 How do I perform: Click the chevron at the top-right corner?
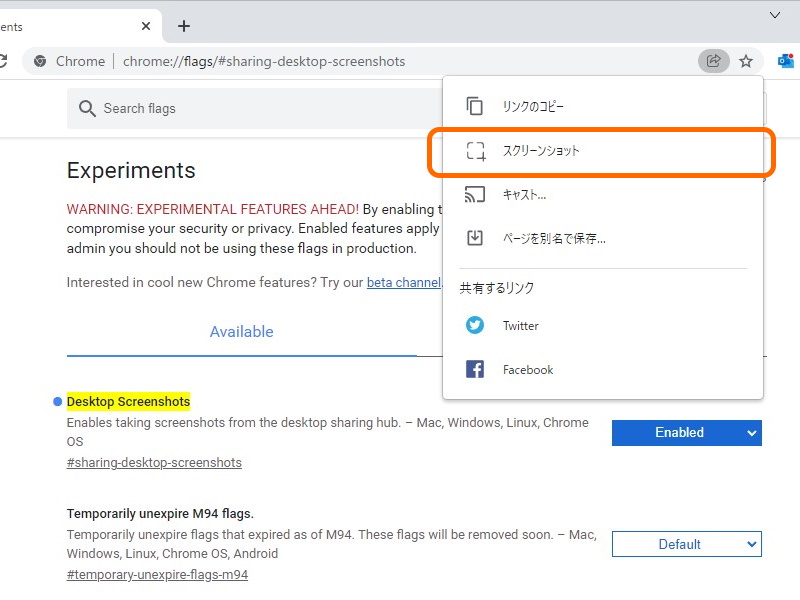[x=775, y=16]
